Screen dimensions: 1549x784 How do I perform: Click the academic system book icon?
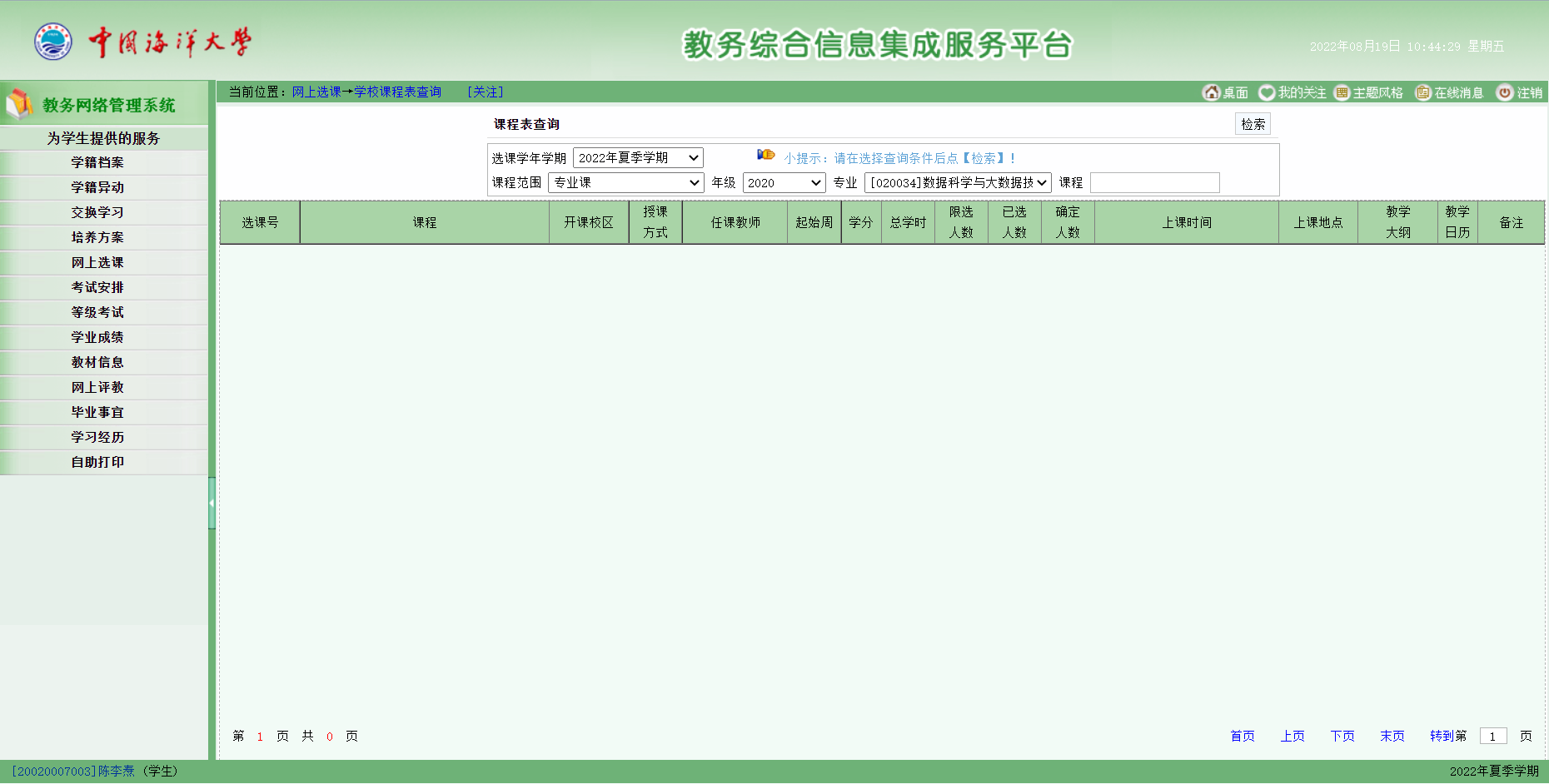19,105
